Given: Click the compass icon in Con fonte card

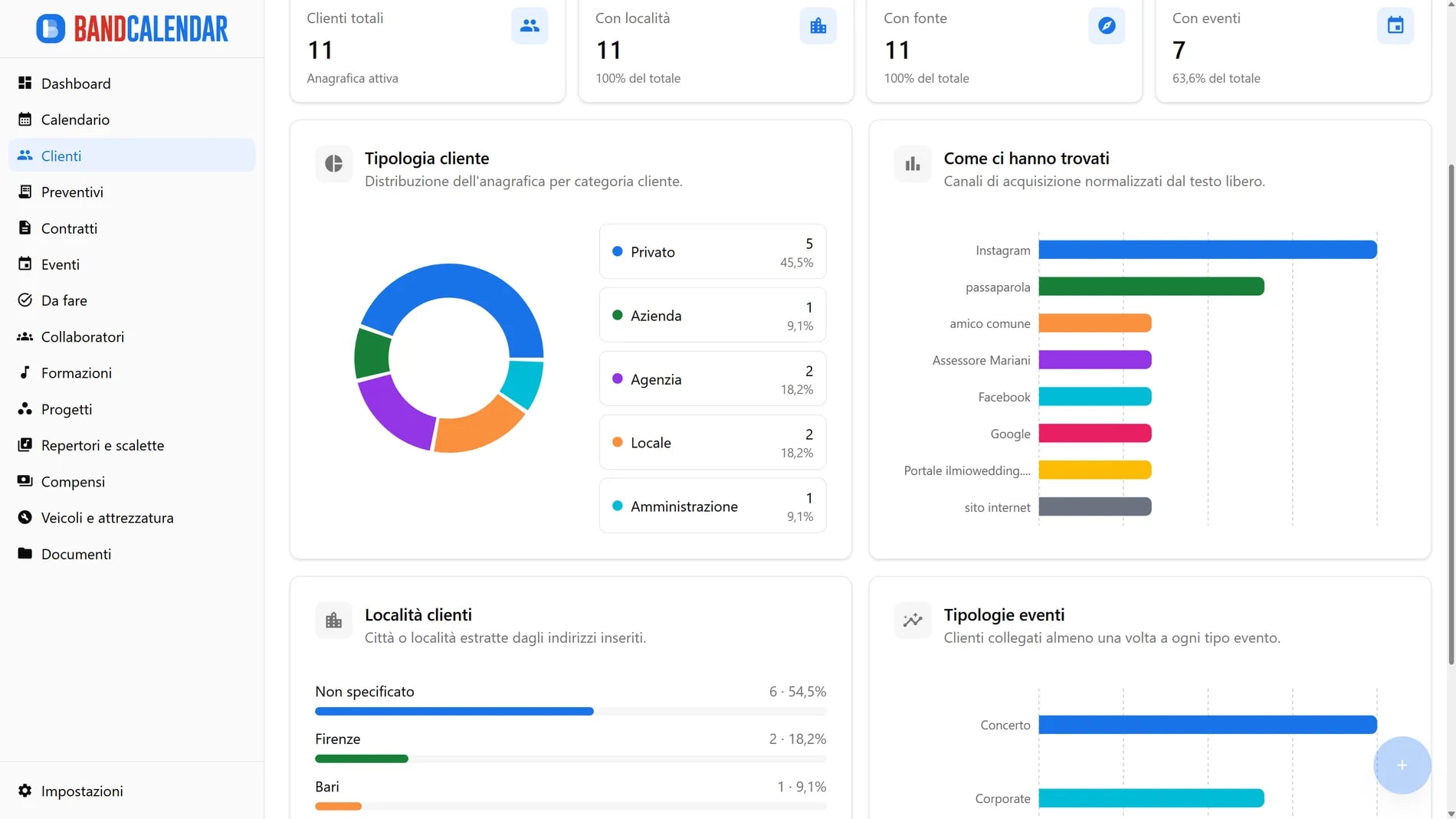Looking at the screenshot, I should [1107, 26].
